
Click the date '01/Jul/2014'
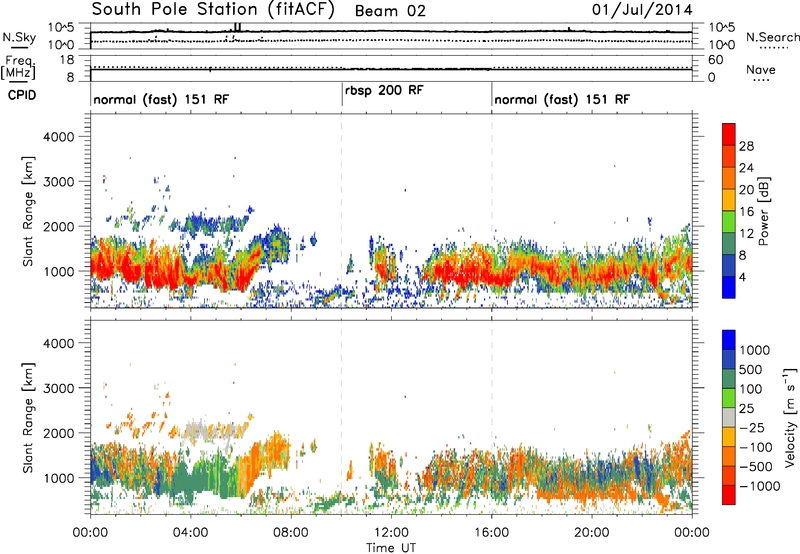point(642,10)
